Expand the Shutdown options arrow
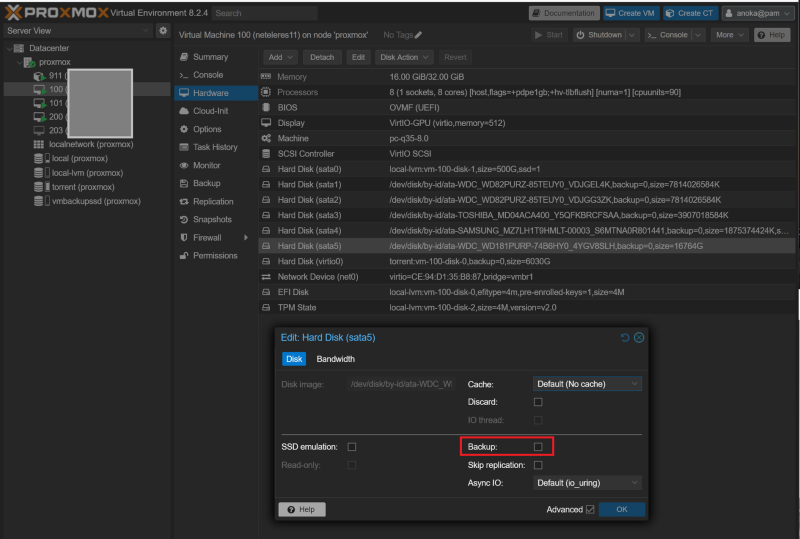Viewport: 800px width, 539px height. [x=632, y=35]
